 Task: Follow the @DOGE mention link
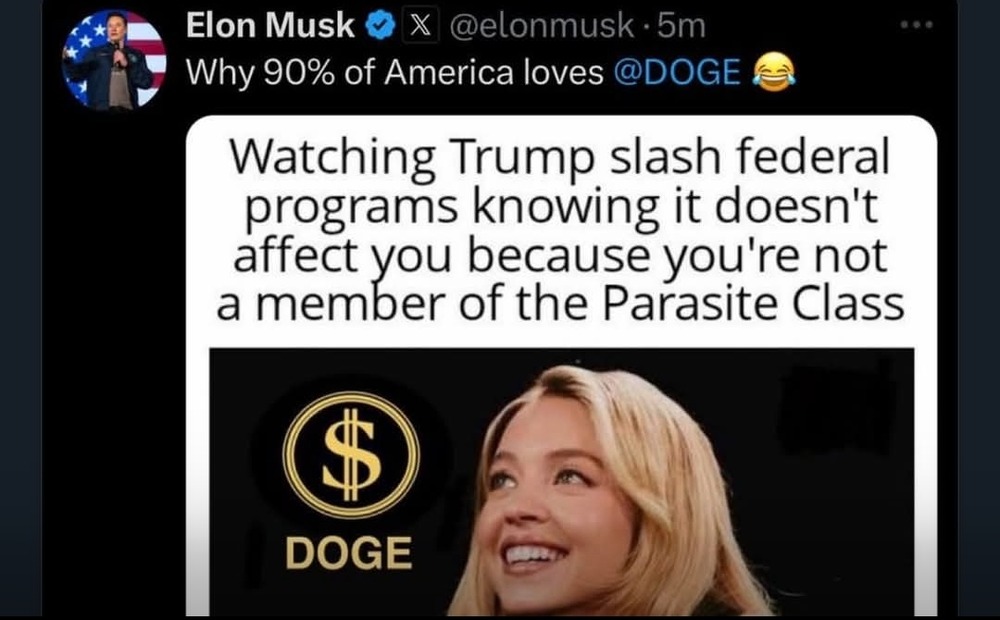677,72
